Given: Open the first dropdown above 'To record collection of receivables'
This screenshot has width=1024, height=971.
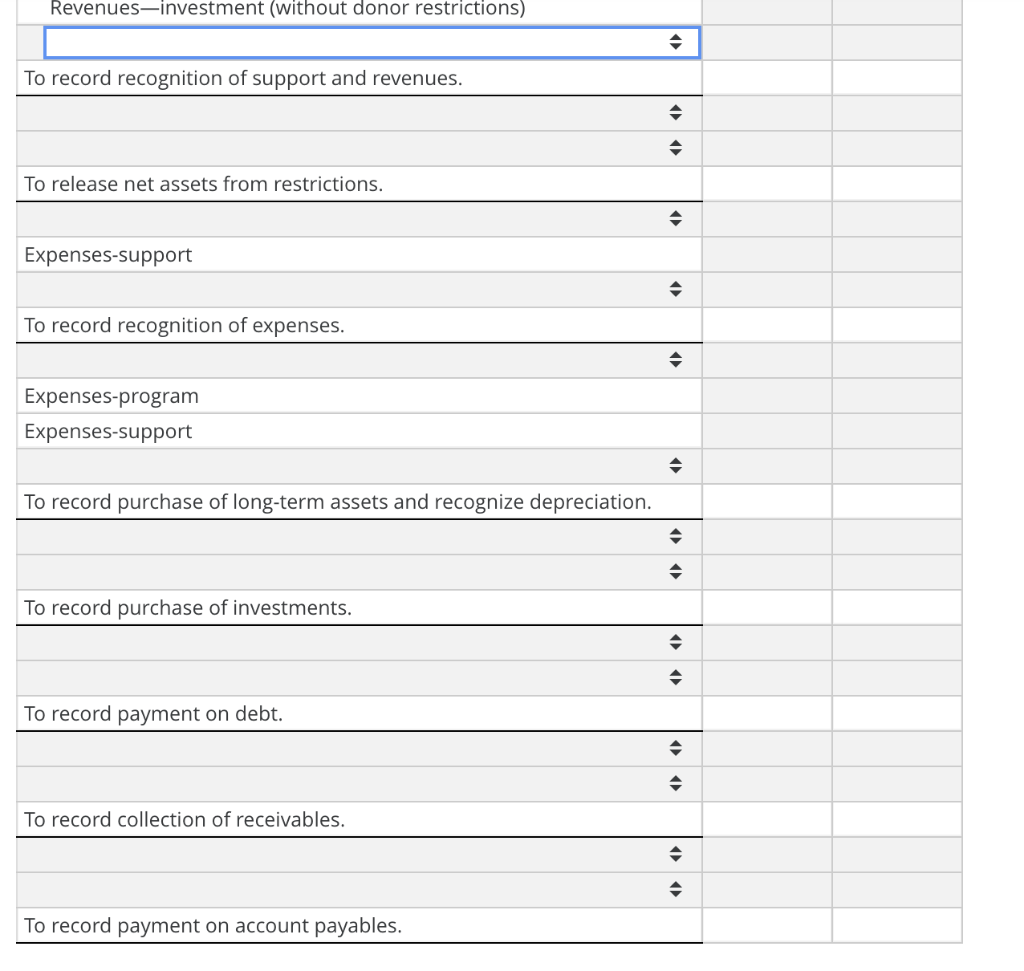Looking at the screenshot, I should (x=677, y=747).
